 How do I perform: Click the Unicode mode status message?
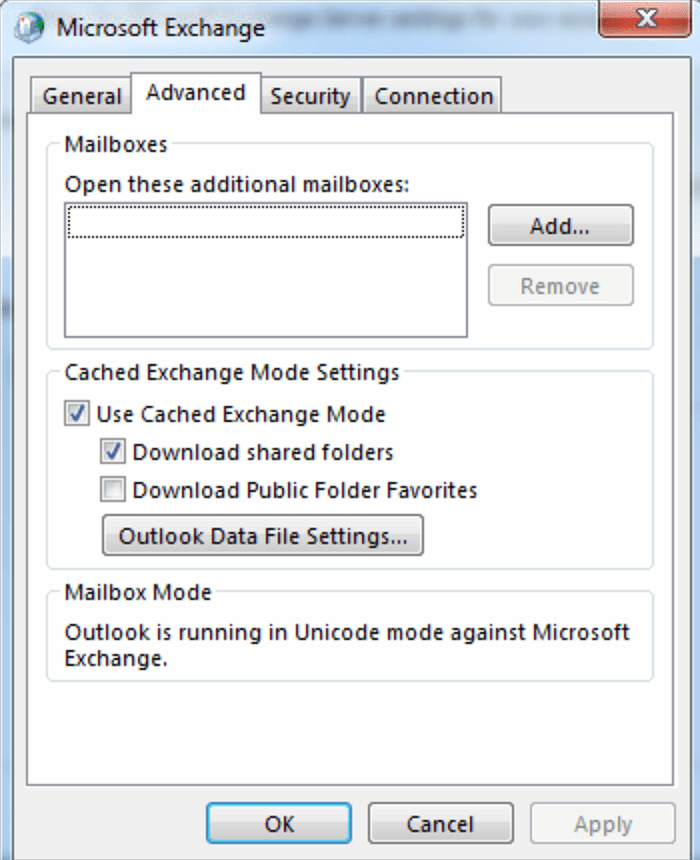[346, 645]
